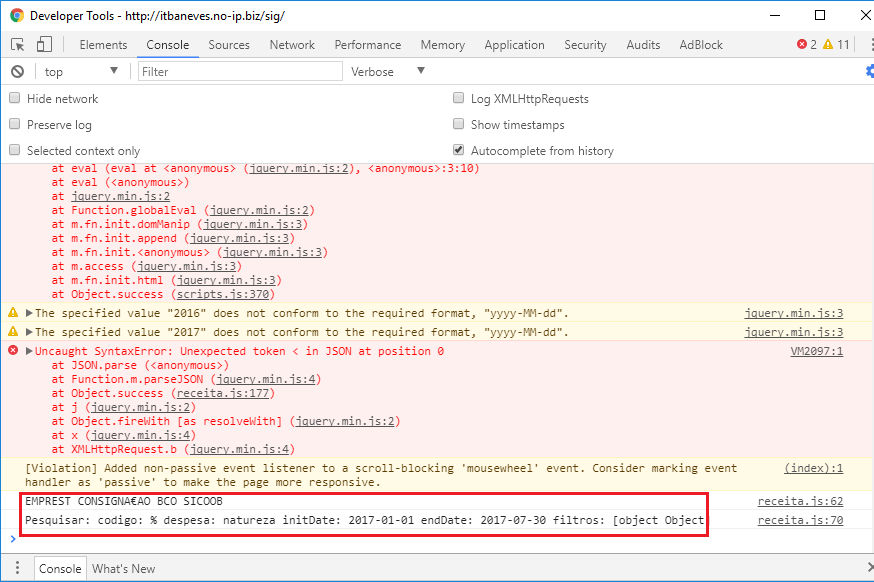
Task: Expand the Uncaught SyntaxError entry
Action: point(29,351)
